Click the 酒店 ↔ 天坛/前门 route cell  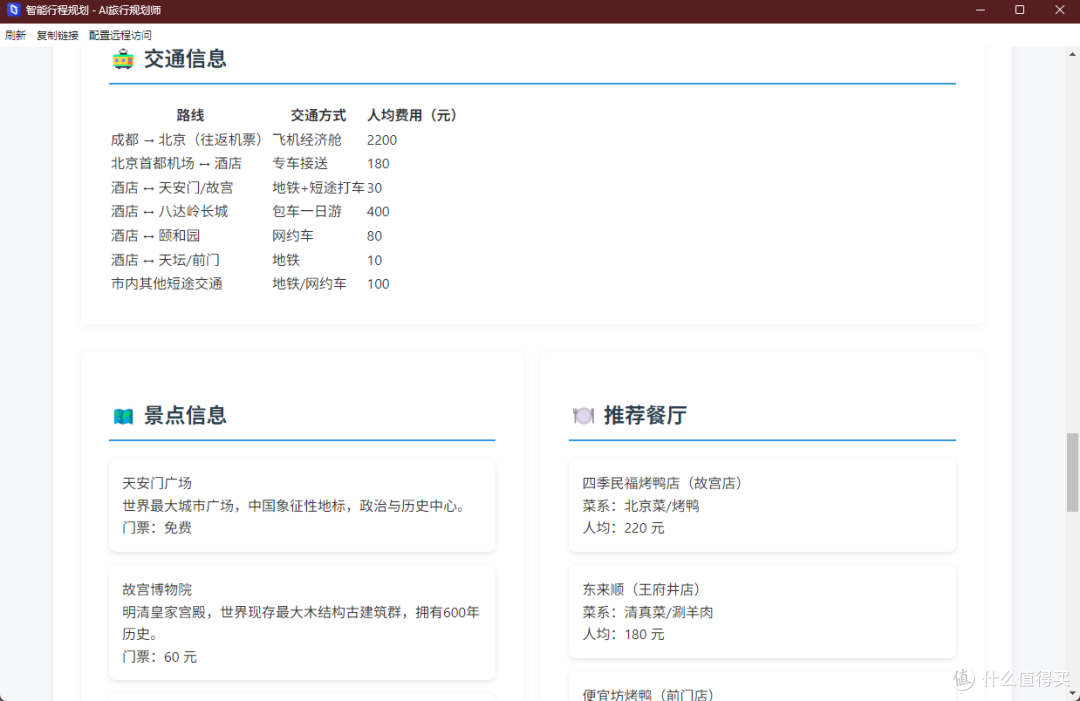(165, 260)
